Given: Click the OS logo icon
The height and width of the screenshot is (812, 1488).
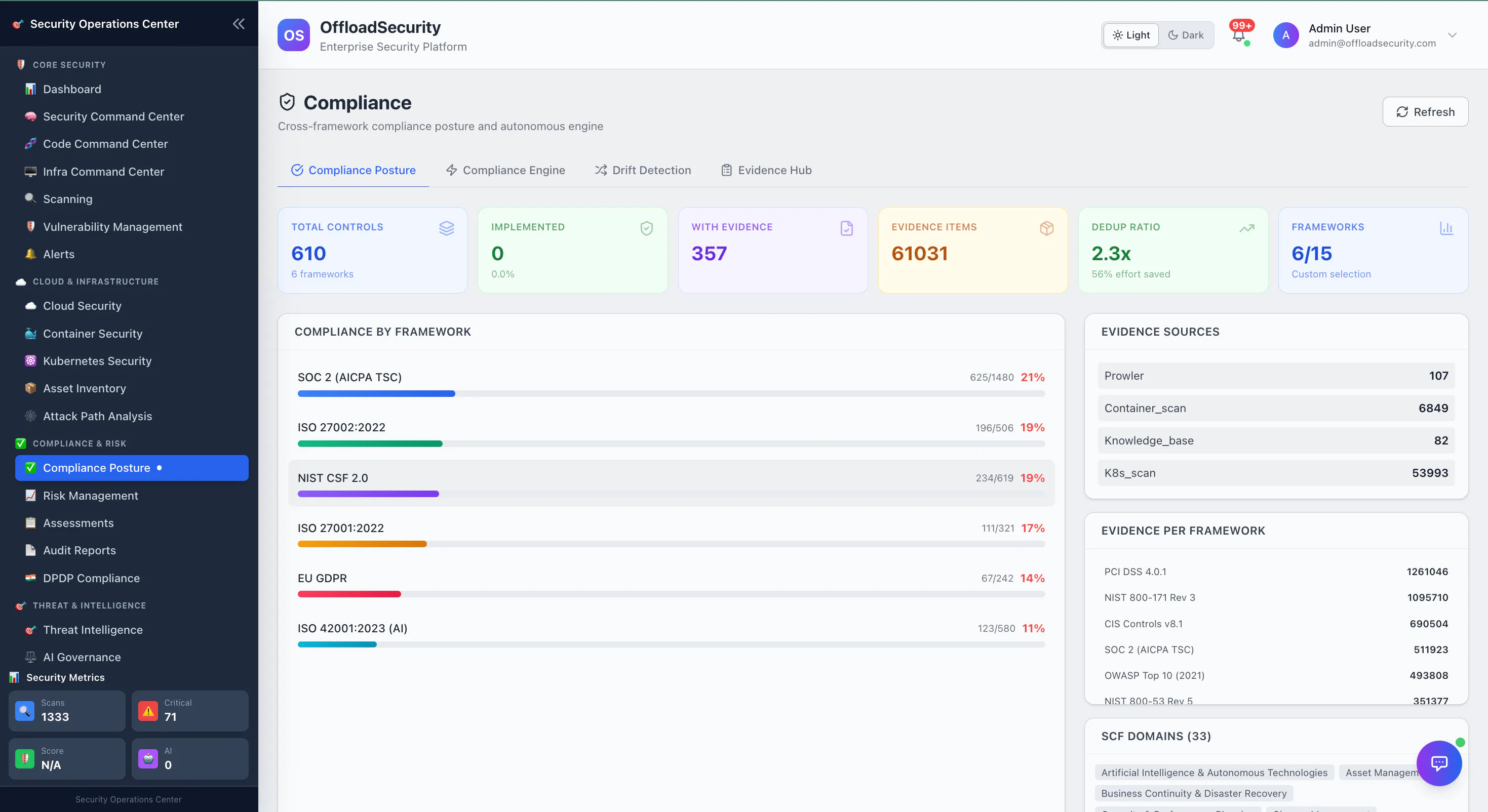Looking at the screenshot, I should (293, 35).
